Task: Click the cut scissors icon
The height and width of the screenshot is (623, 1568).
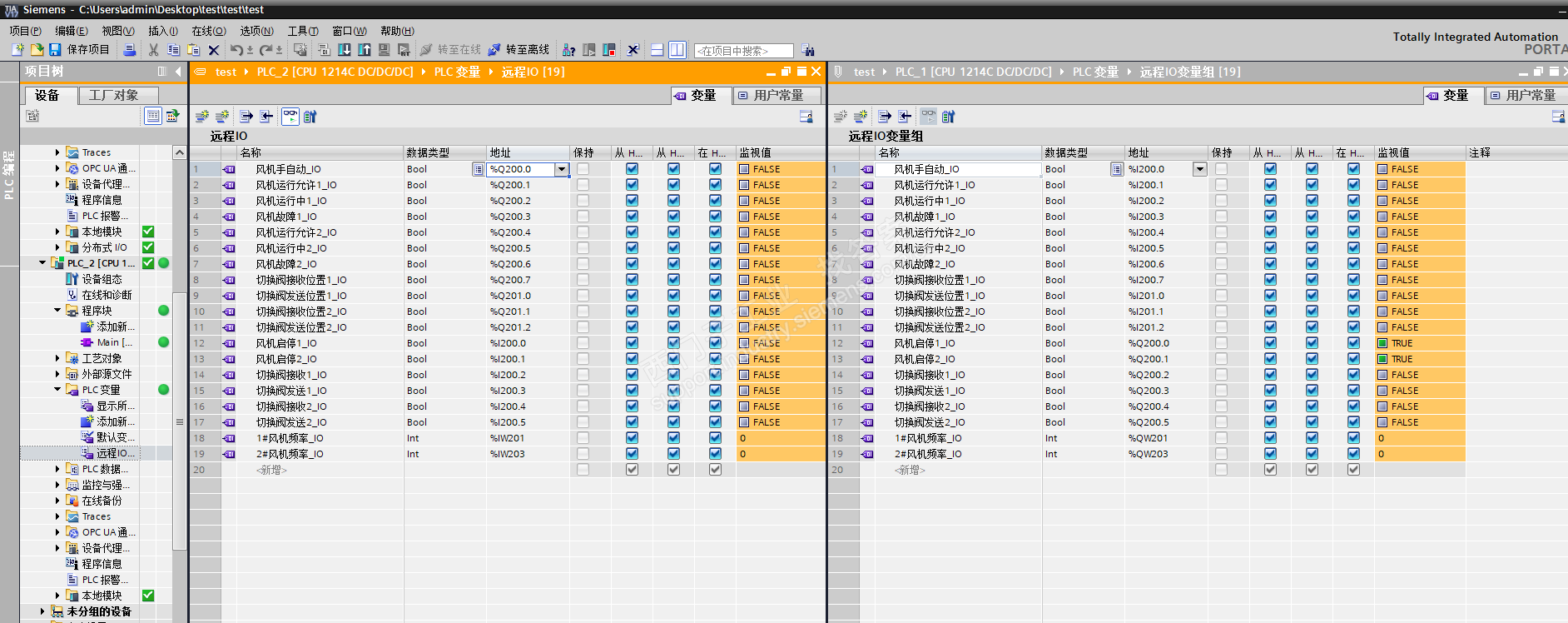Action: click(x=153, y=50)
